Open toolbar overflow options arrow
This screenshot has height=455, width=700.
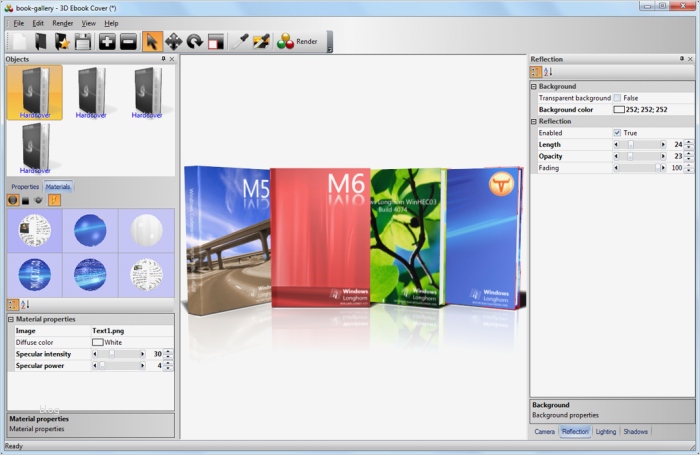point(329,42)
